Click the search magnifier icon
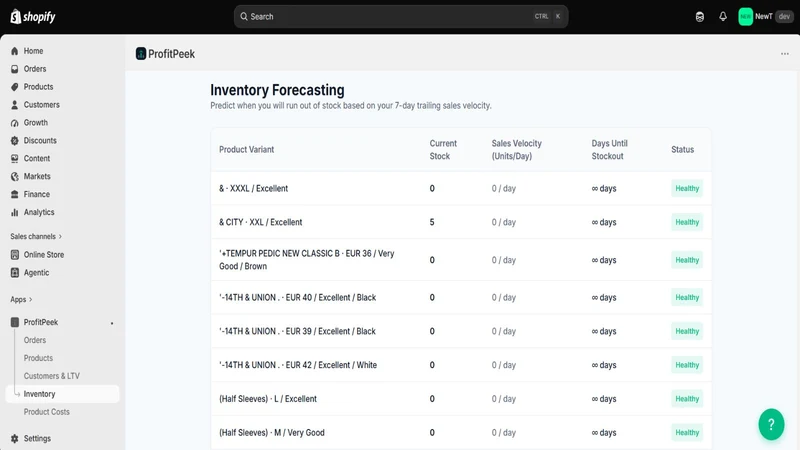 pos(244,16)
